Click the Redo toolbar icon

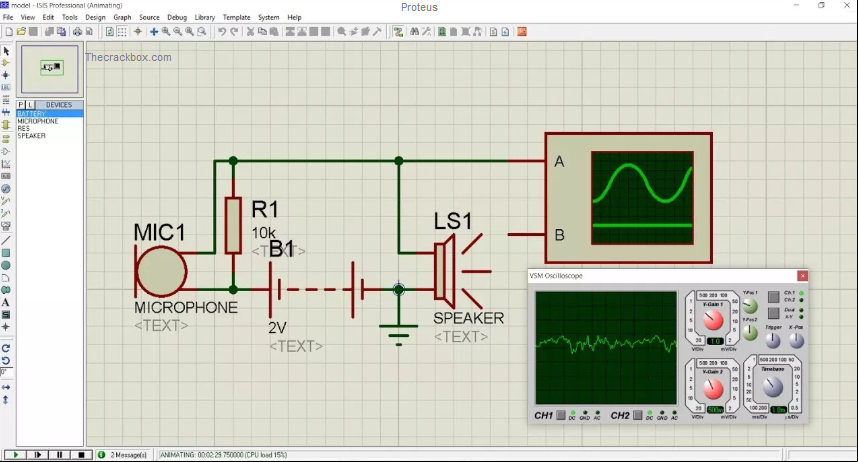pos(234,32)
